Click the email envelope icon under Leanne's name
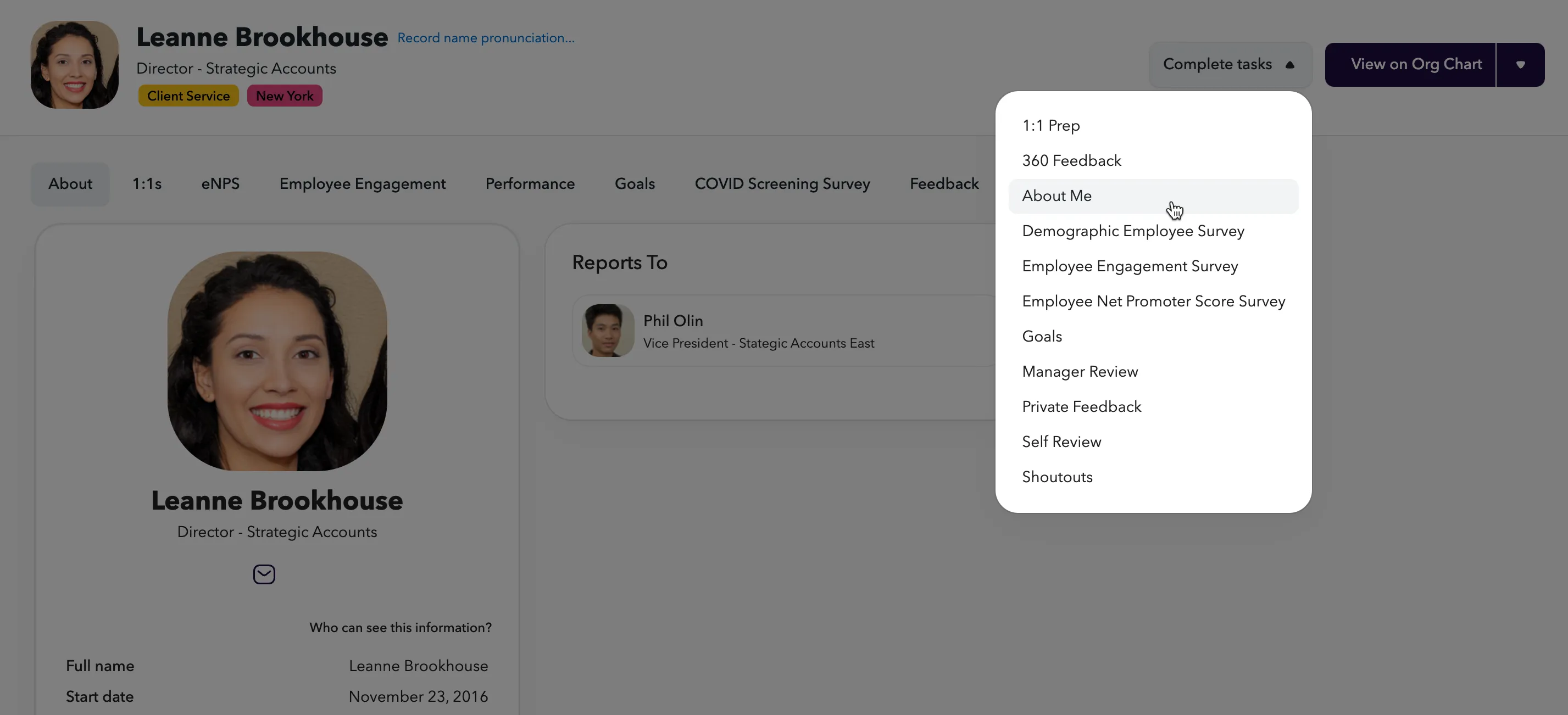1568x715 pixels. (x=264, y=574)
